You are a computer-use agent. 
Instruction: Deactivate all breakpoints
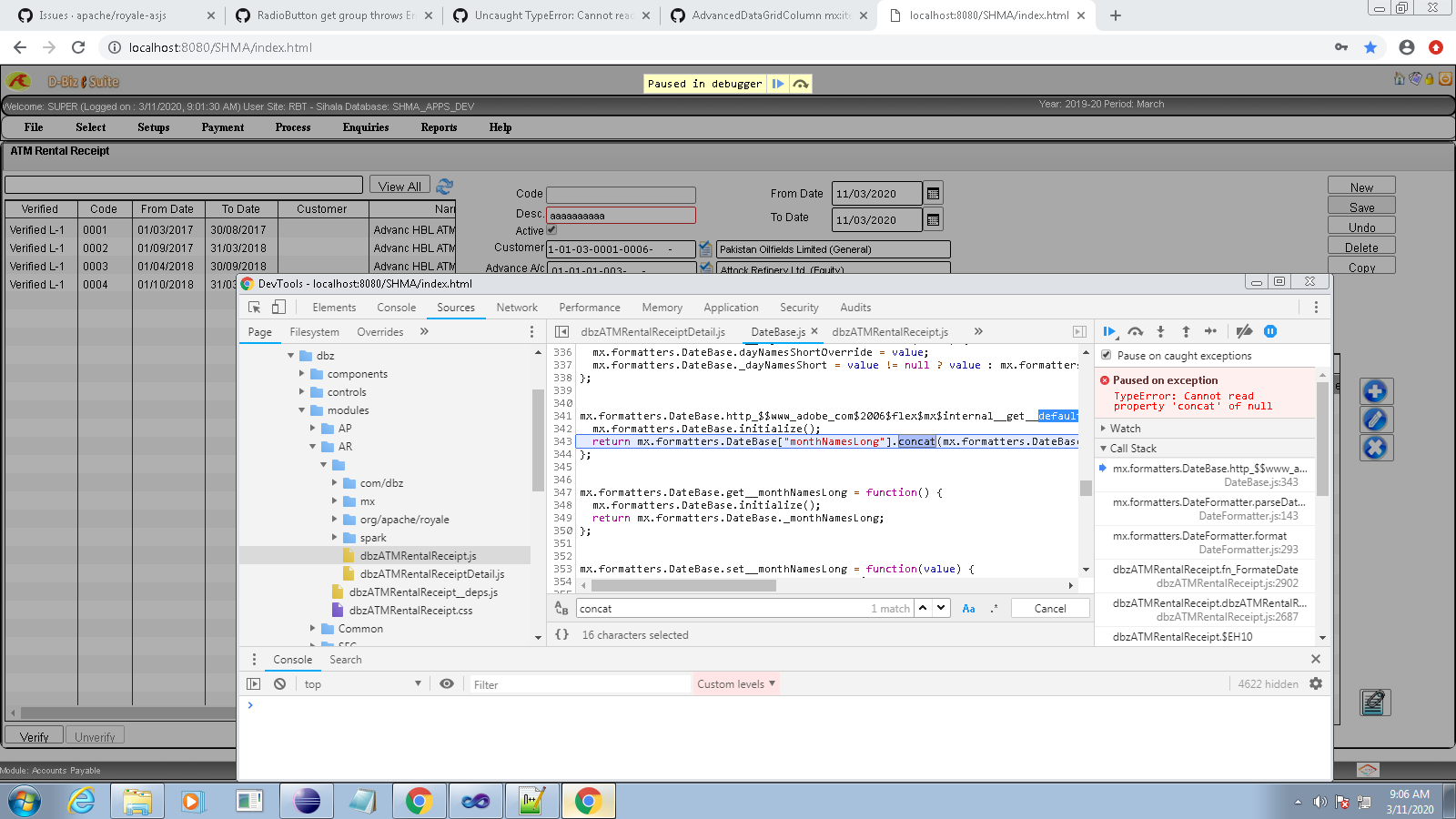(x=1244, y=332)
